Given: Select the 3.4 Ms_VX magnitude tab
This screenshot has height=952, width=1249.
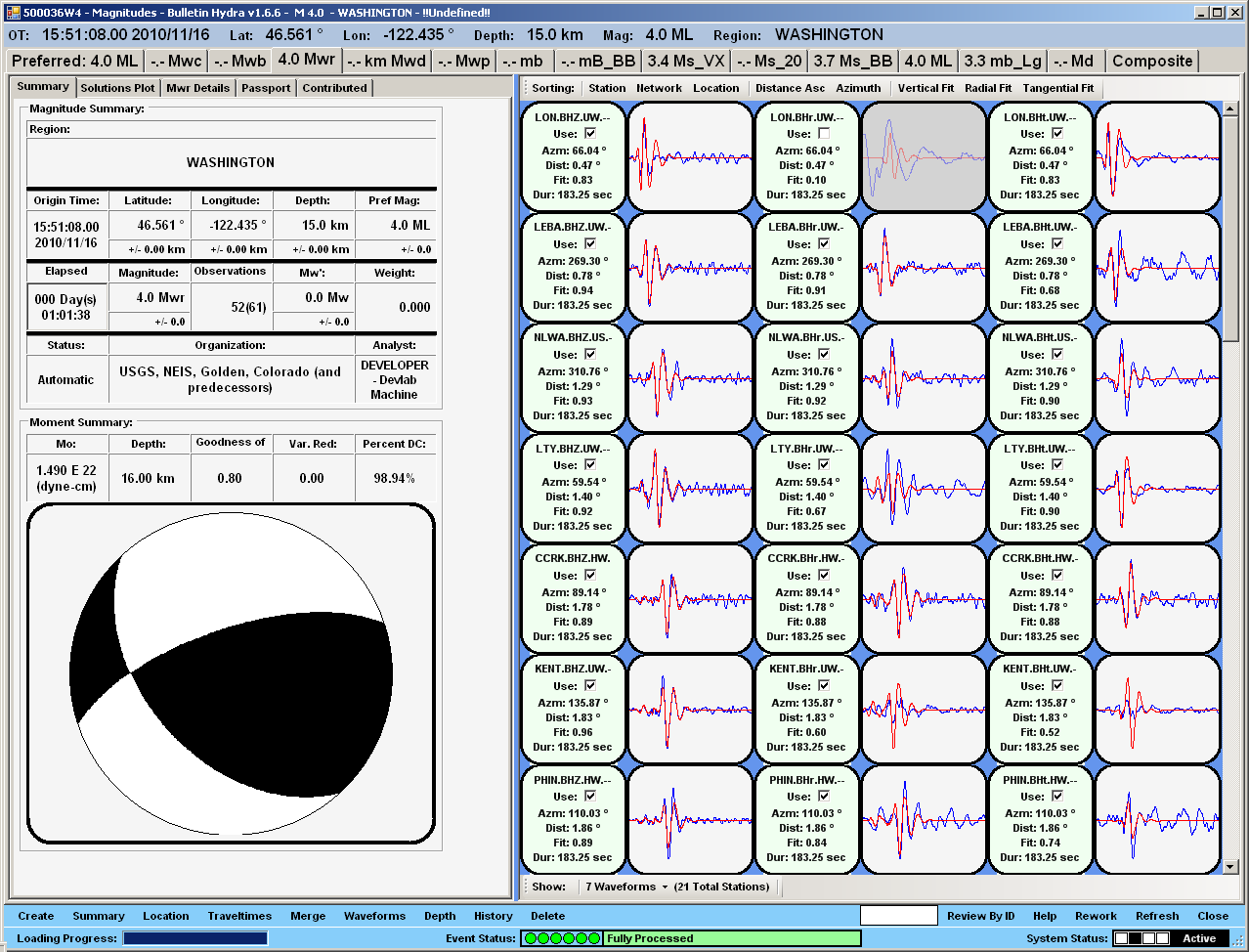Looking at the screenshot, I should [x=686, y=61].
